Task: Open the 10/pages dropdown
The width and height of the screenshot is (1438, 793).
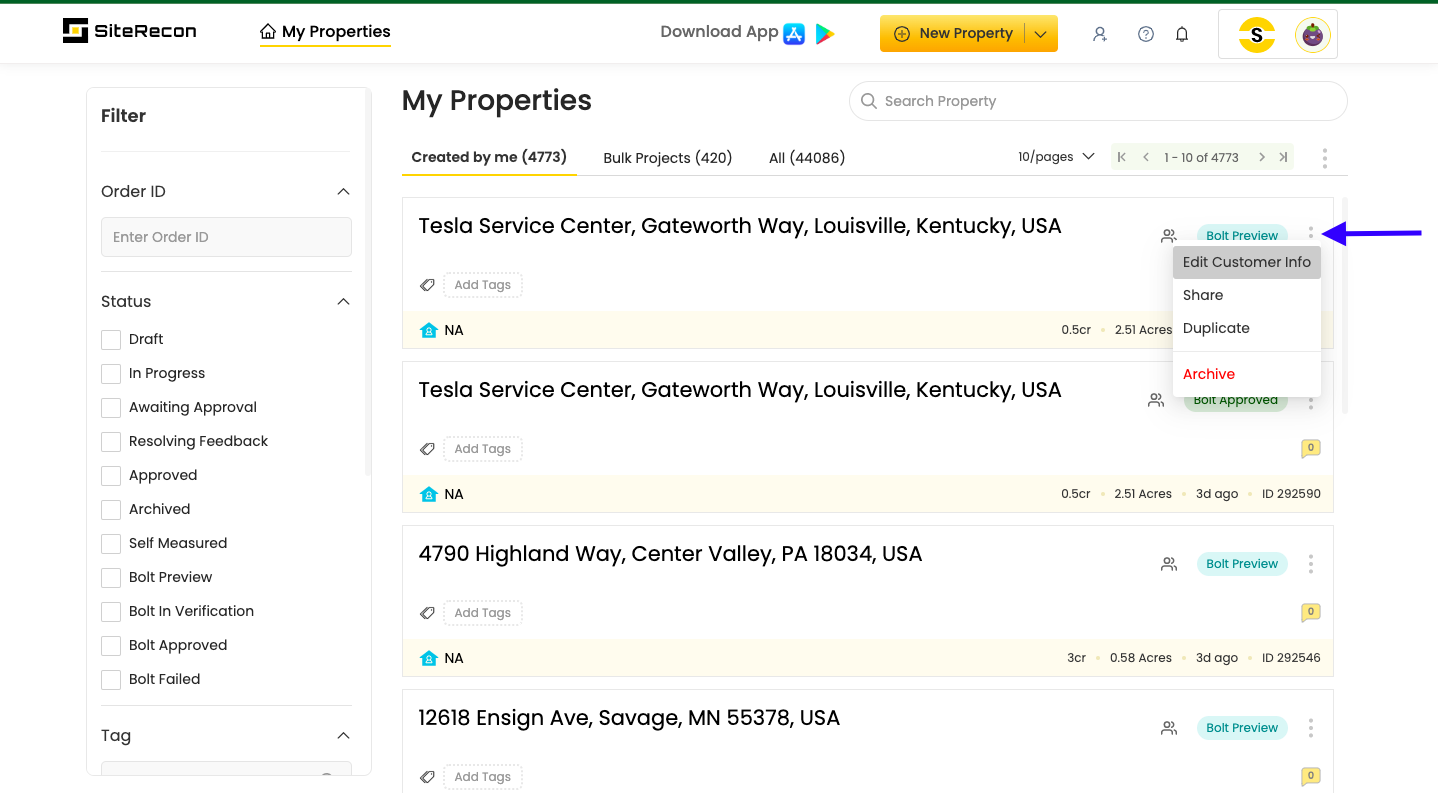Action: [x=1056, y=157]
